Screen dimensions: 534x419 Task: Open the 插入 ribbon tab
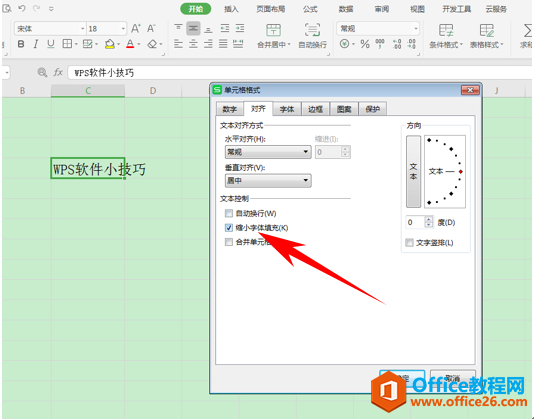pyautogui.click(x=231, y=9)
